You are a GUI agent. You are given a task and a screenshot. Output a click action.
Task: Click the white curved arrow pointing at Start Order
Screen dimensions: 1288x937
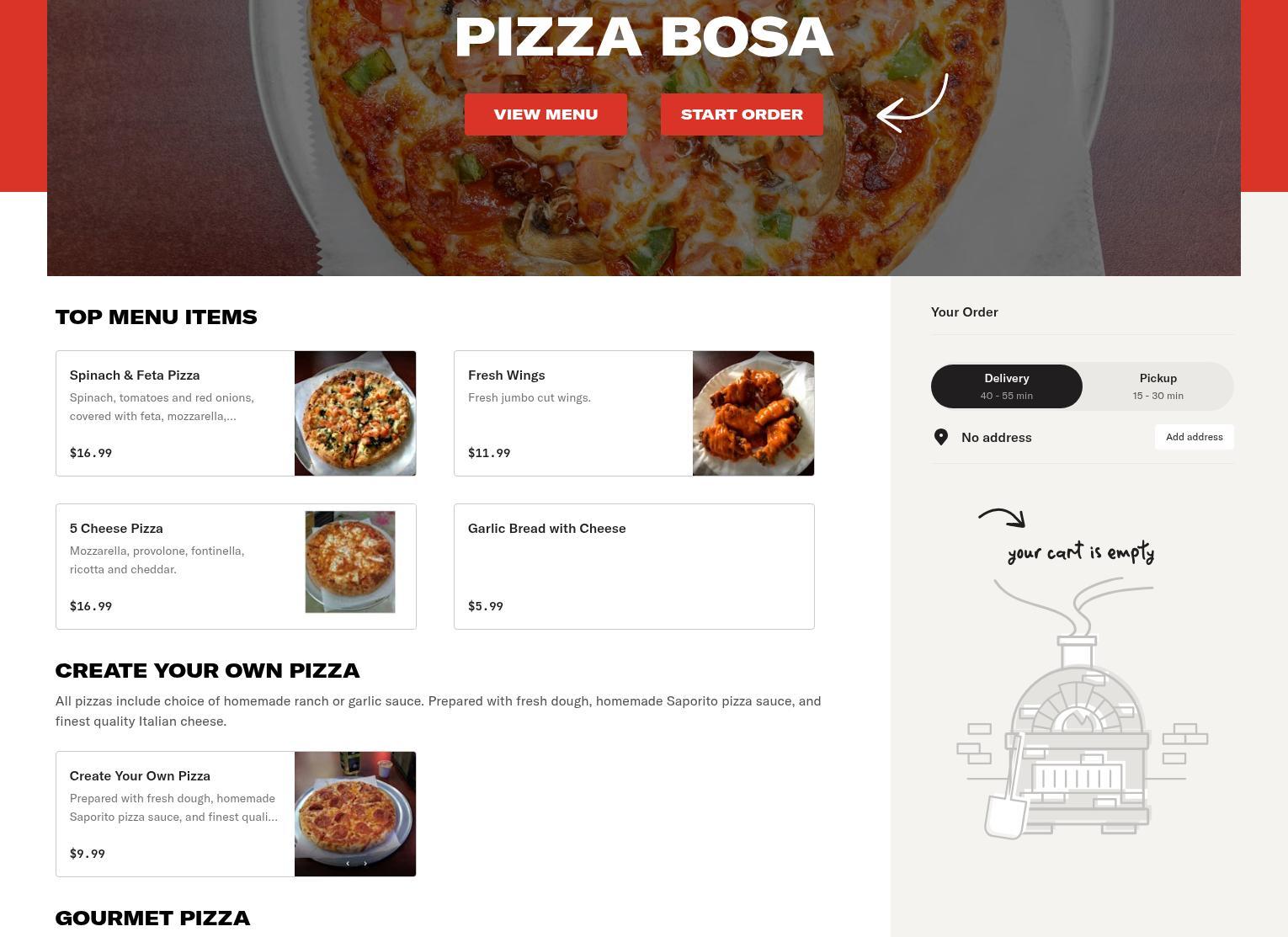(913, 103)
